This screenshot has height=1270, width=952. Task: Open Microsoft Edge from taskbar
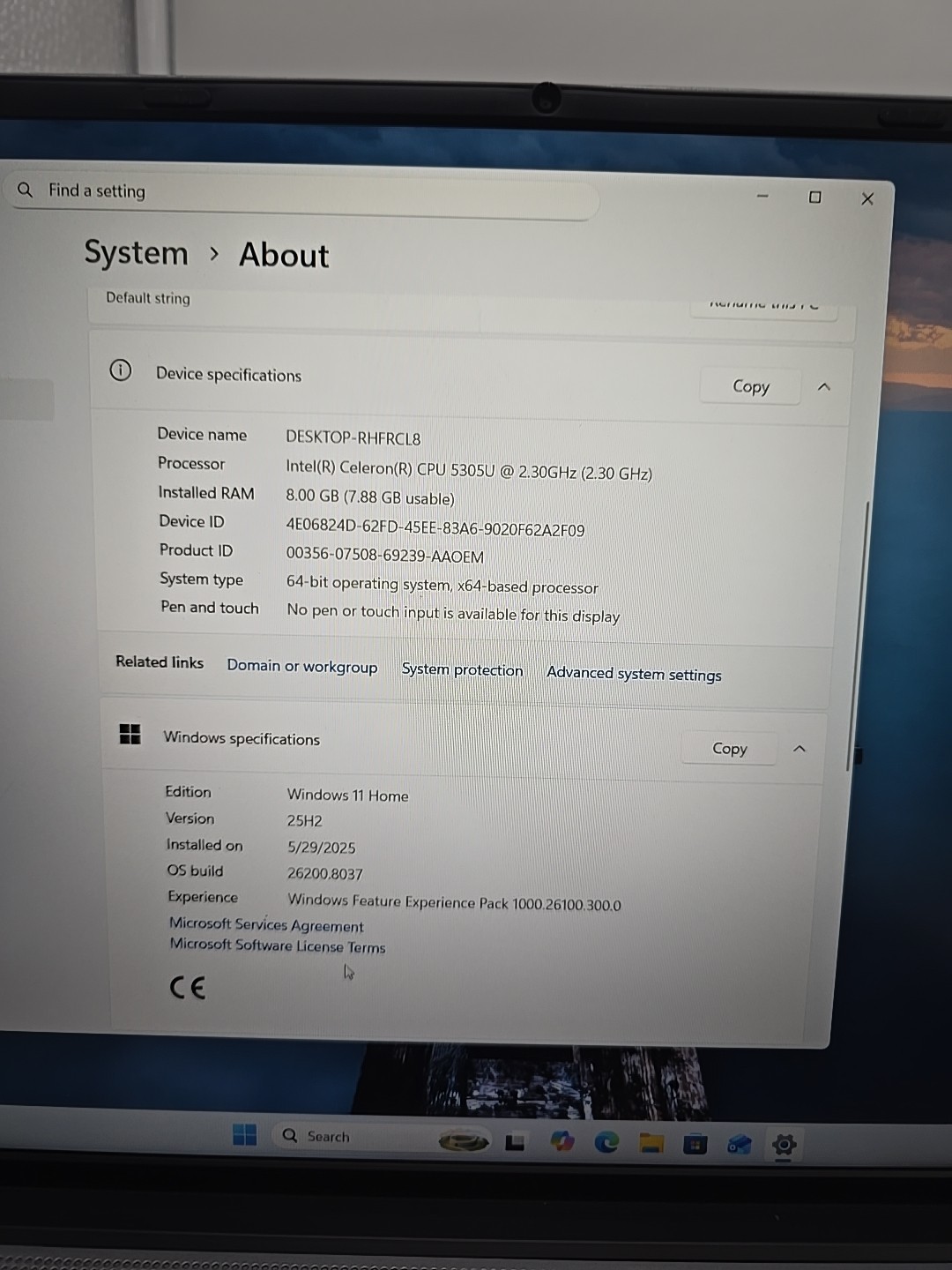coord(606,1143)
